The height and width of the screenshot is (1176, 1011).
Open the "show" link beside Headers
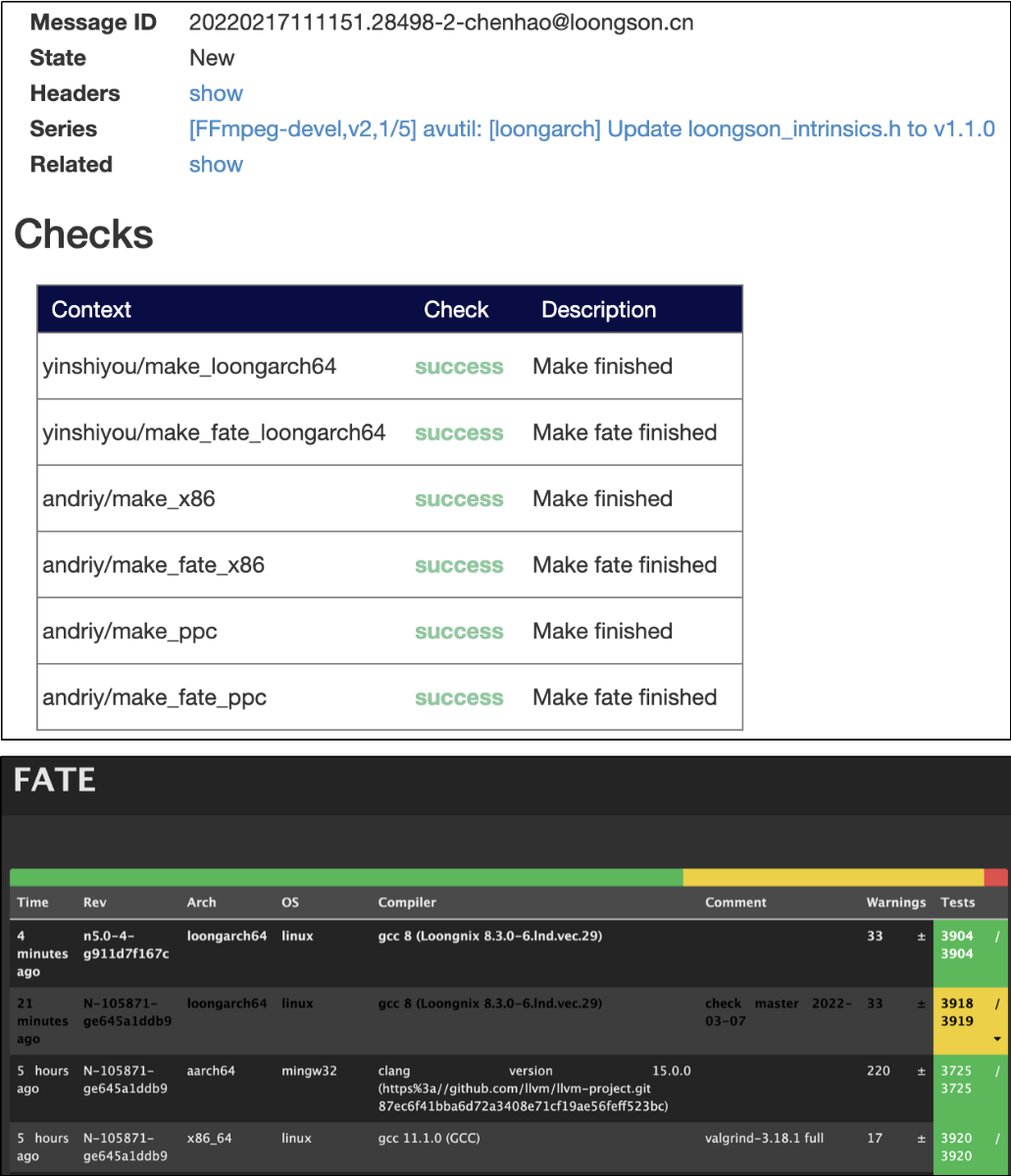216,93
